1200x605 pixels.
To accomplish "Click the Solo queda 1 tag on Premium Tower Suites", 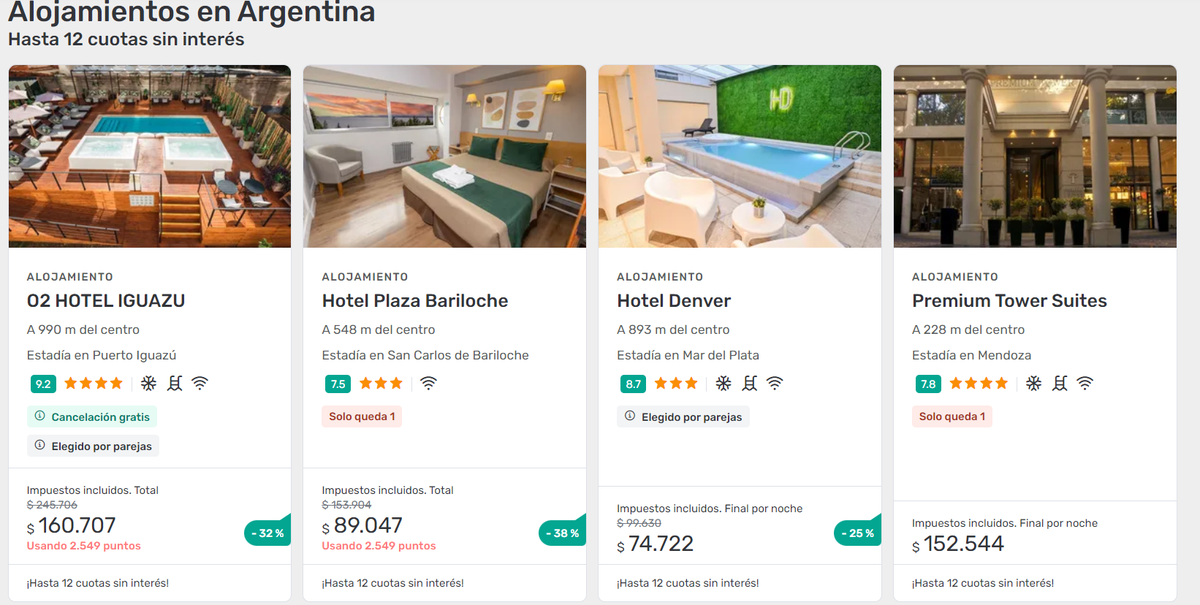I will click(x=952, y=416).
